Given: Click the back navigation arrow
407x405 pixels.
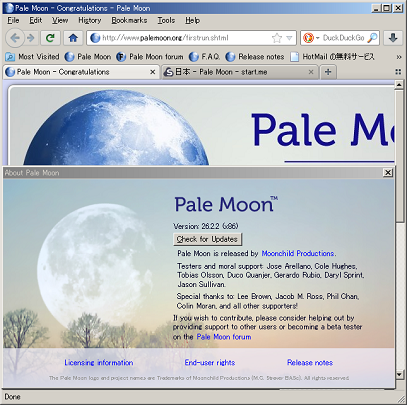Looking at the screenshot, I should pyautogui.click(x=15, y=38).
